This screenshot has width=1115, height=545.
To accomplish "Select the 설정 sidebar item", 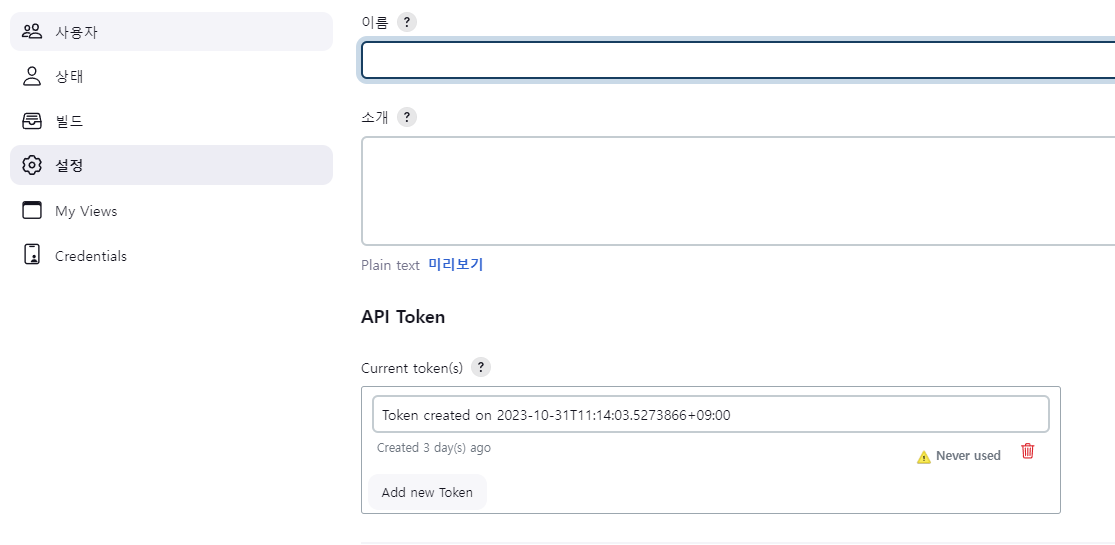I will (171, 165).
